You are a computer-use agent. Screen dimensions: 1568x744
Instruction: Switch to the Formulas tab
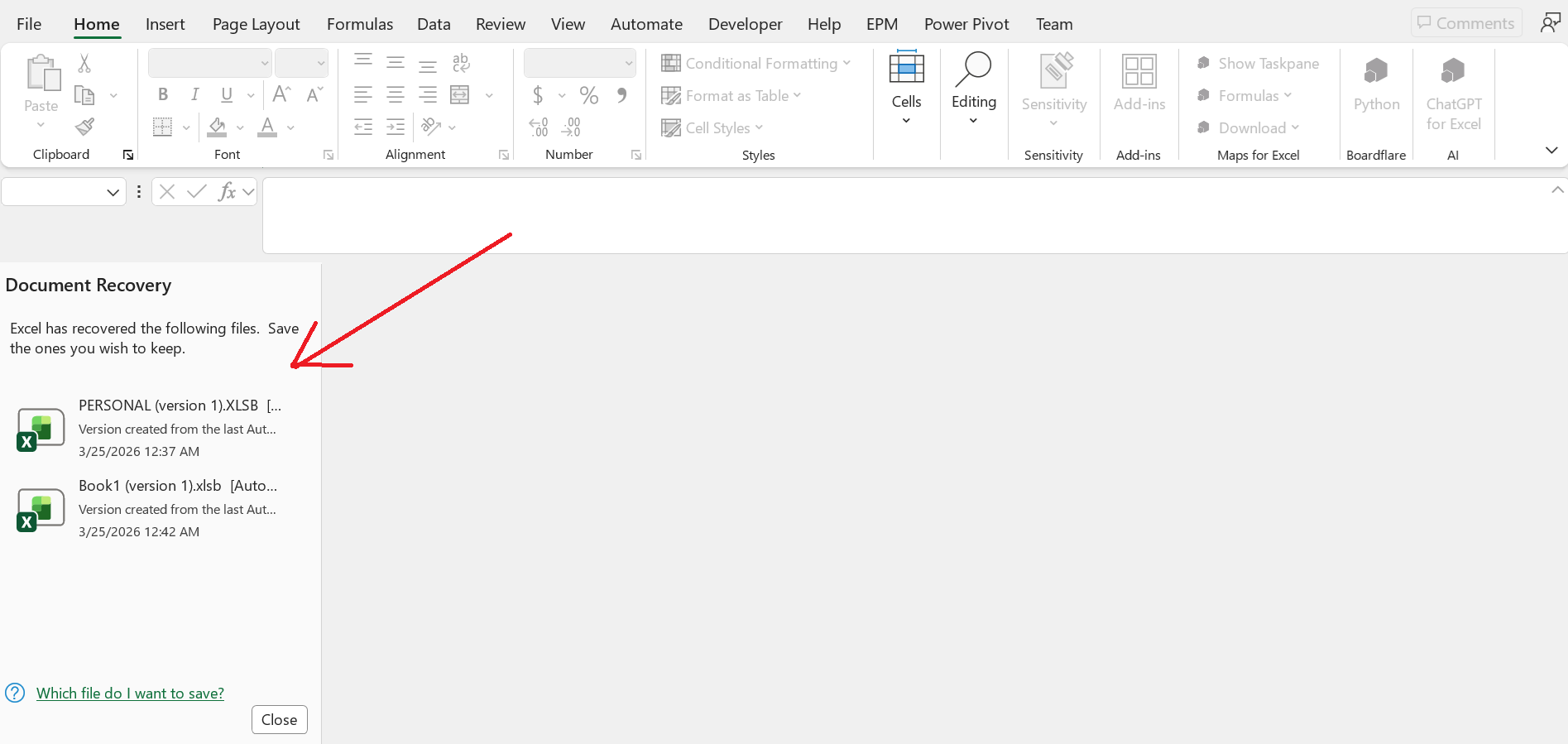click(360, 24)
